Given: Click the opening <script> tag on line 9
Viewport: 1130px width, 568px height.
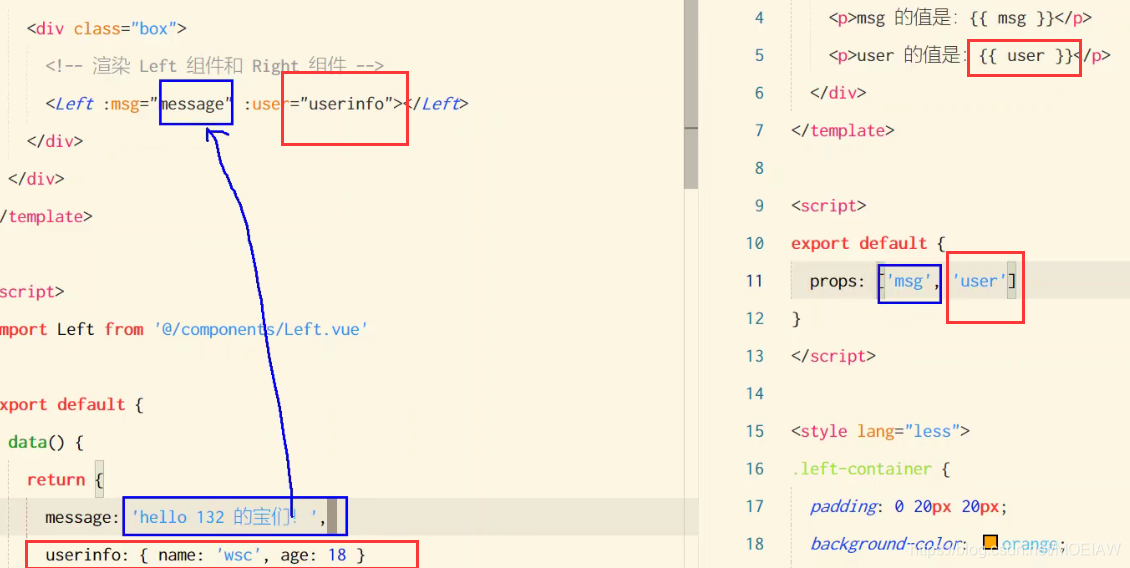Looking at the screenshot, I should 829,205.
